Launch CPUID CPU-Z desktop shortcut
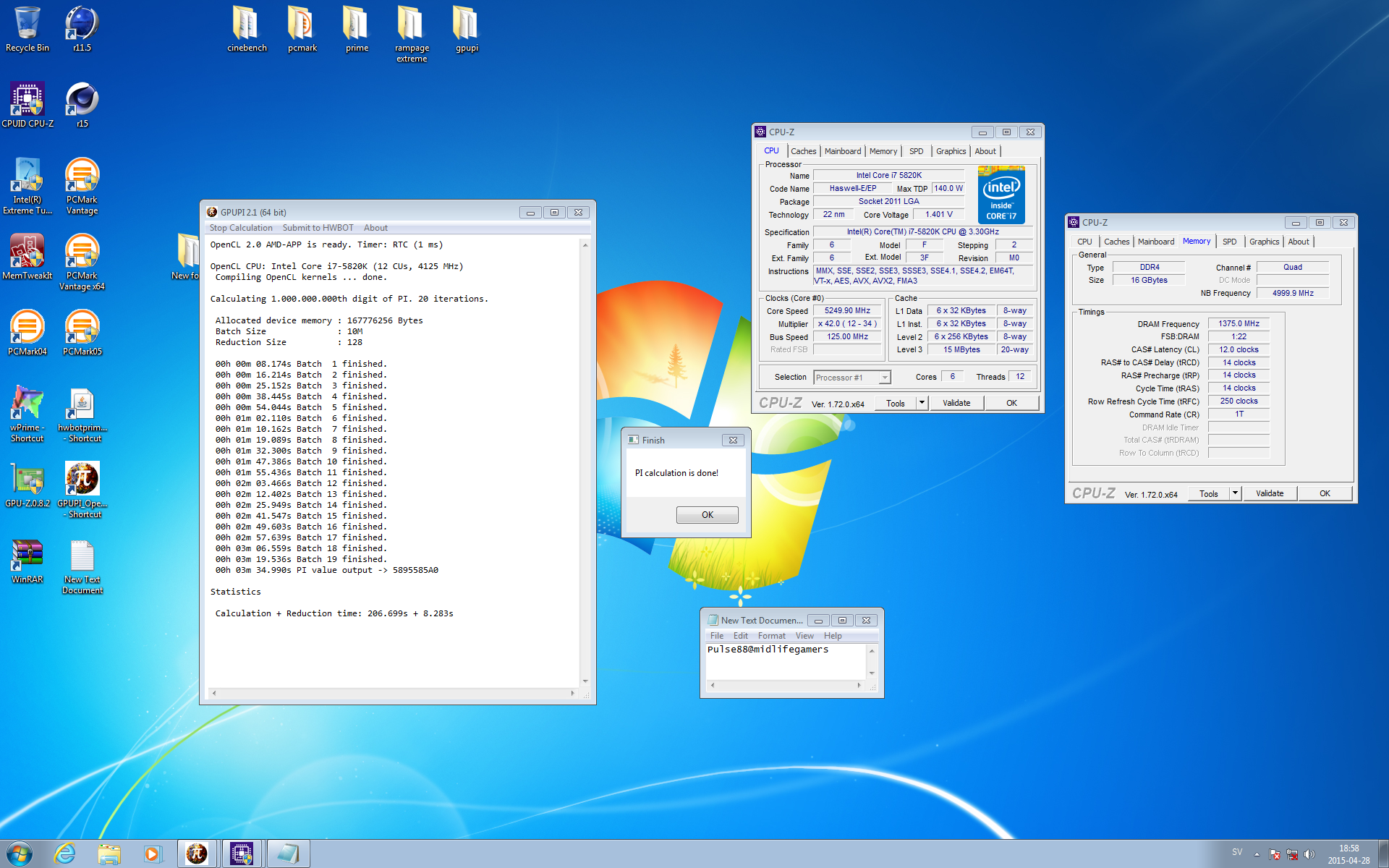Screen dimensions: 1389x868 pos(27,105)
